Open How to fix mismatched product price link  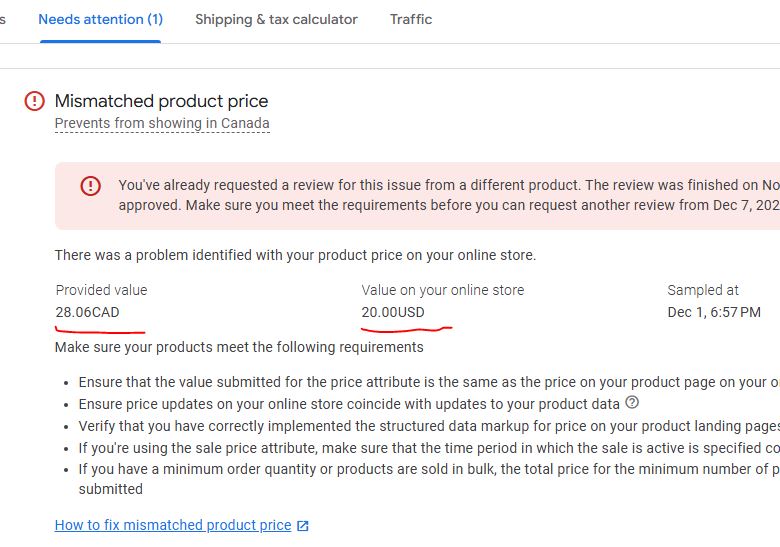coord(173,525)
